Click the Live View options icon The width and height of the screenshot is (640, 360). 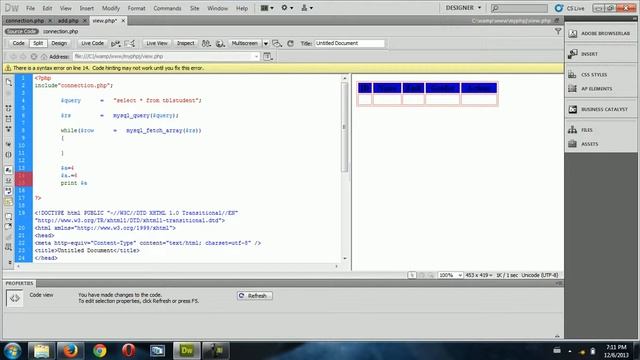click(x=268, y=57)
